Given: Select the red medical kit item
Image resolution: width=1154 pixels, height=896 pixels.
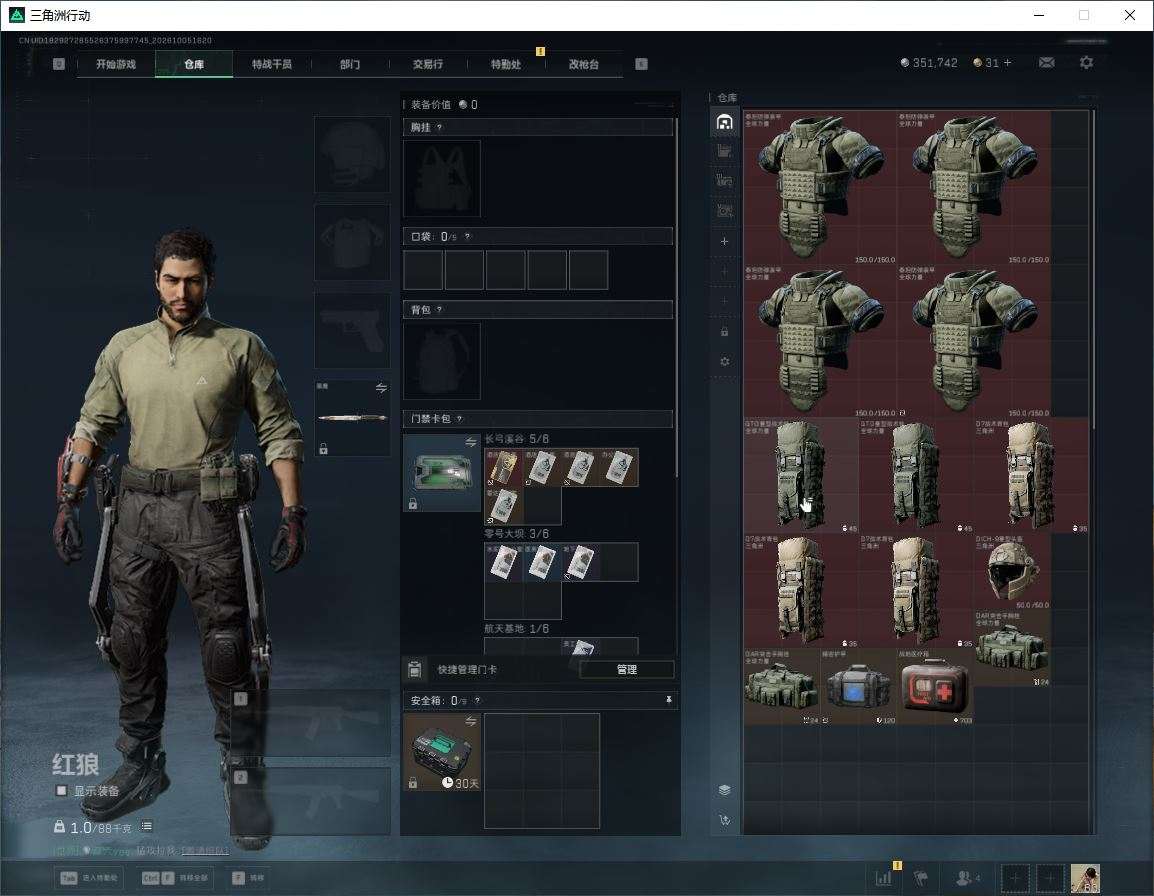Looking at the screenshot, I should click(x=935, y=686).
